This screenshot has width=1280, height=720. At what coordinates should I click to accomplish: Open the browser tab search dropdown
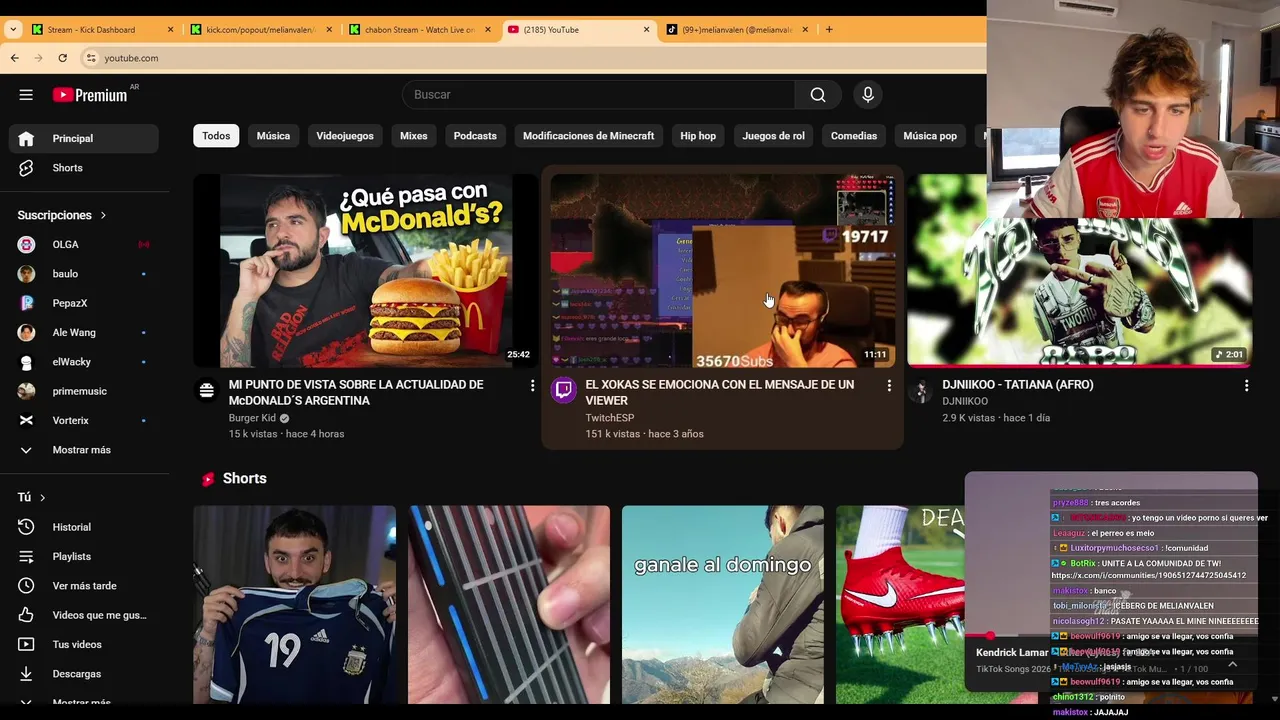pyautogui.click(x=12, y=29)
